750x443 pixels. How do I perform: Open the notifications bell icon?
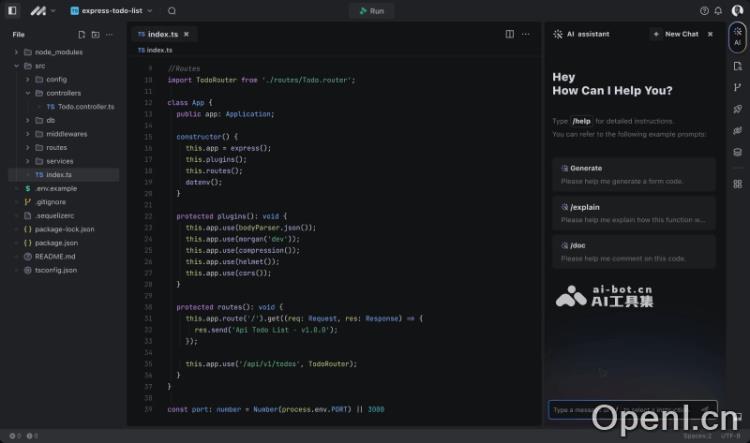coord(718,11)
